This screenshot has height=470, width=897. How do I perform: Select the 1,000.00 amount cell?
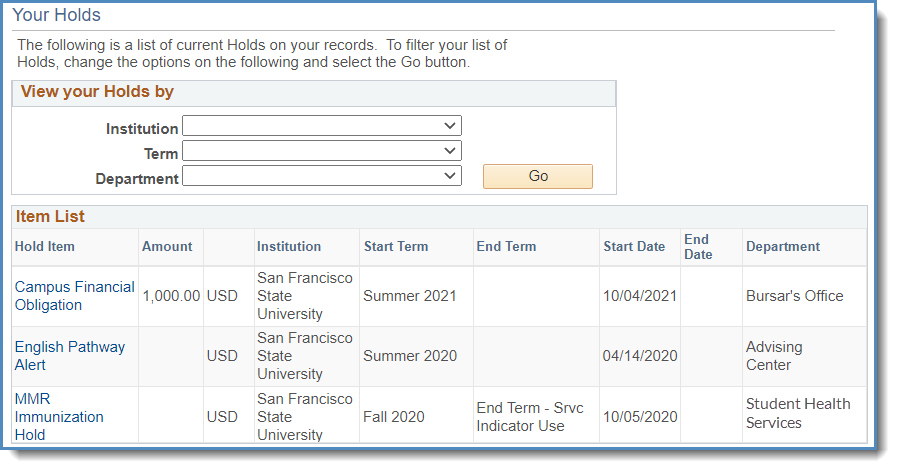(x=171, y=296)
